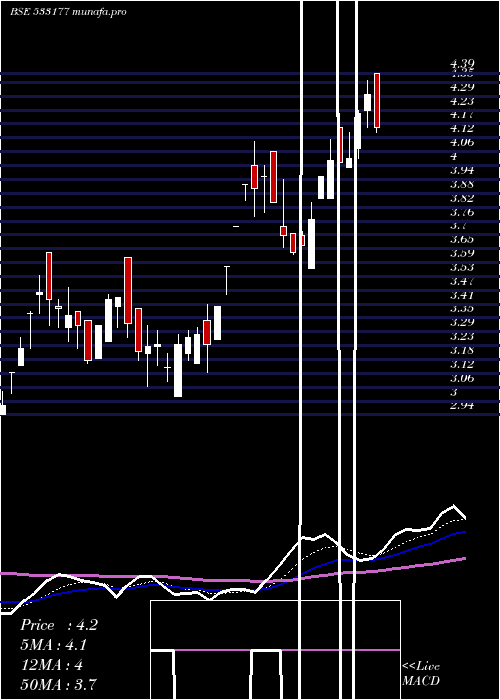Click the 4.06 price axis label
Screen dimensions: 500x700
pos(462,142)
